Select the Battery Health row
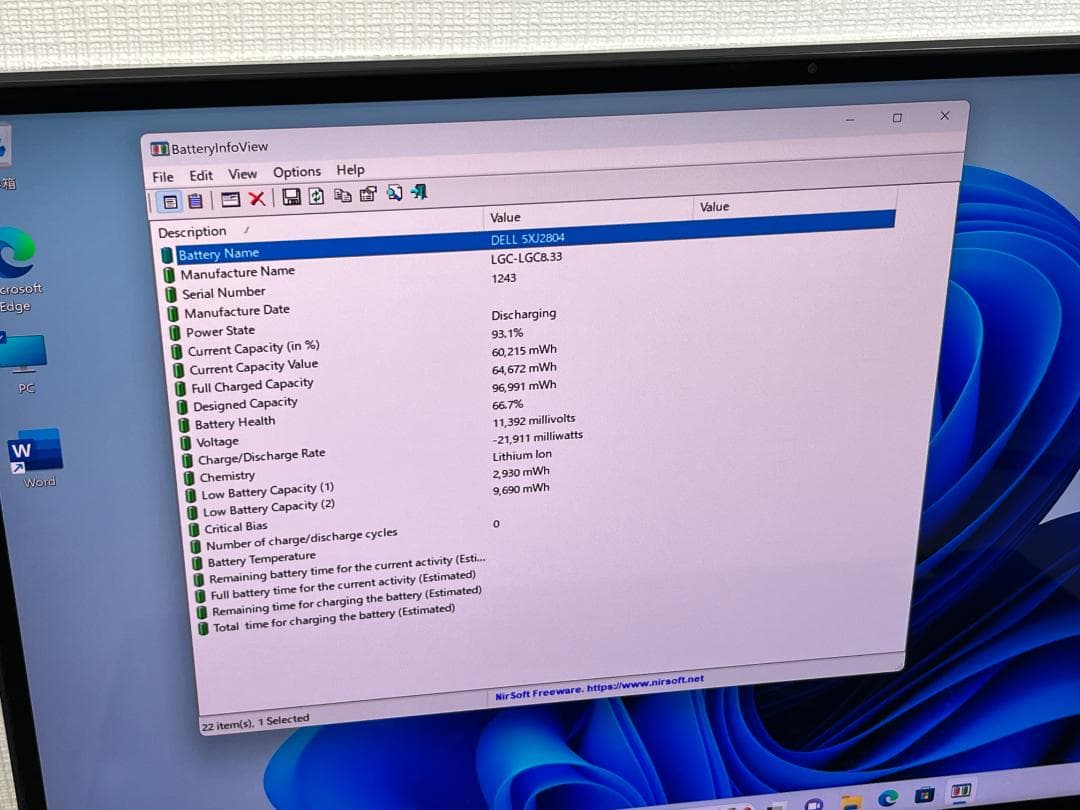Screen dimensions: 1080x810 [x=235, y=423]
